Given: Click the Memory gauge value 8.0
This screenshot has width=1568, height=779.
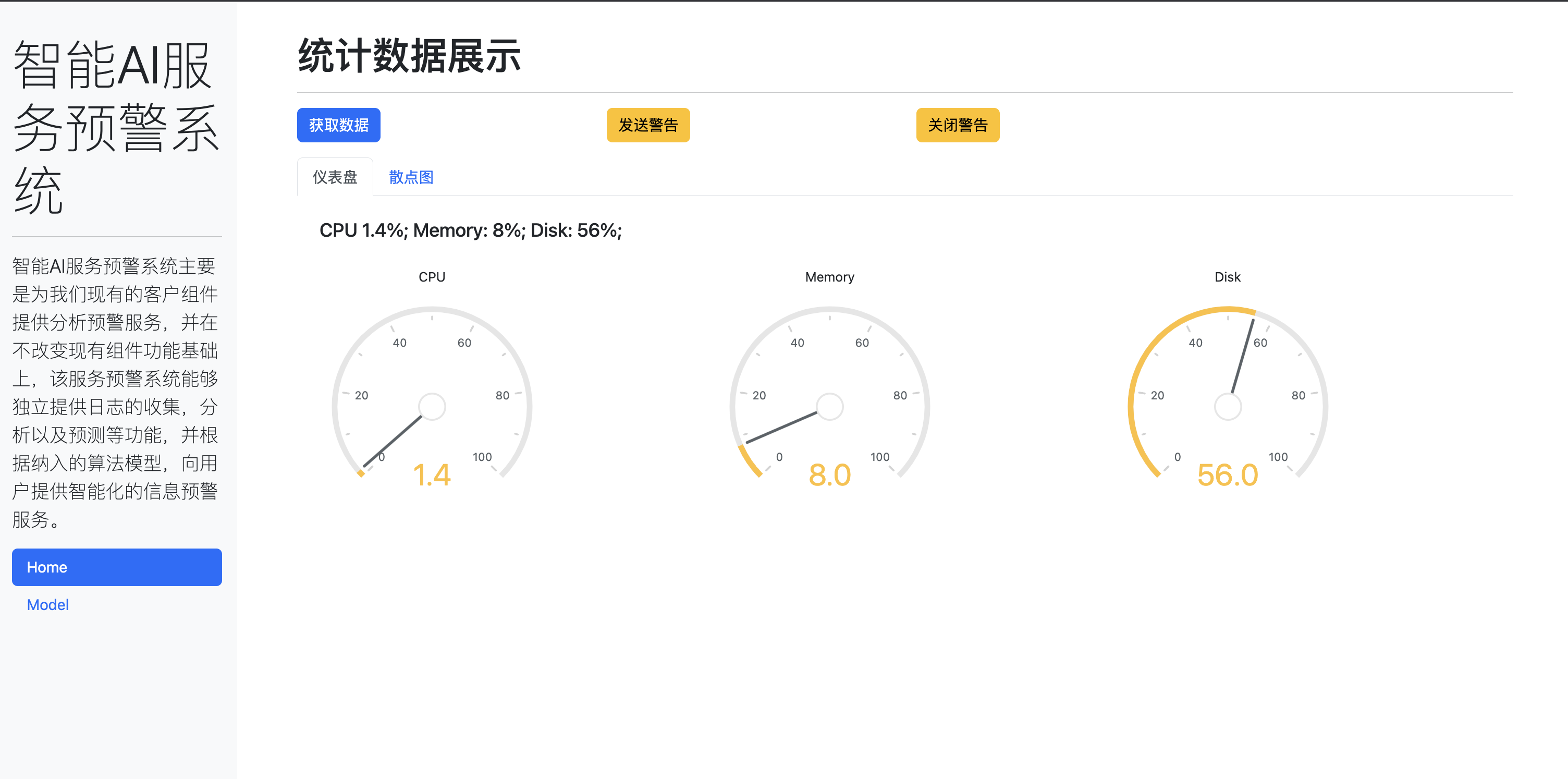Looking at the screenshot, I should coord(830,475).
